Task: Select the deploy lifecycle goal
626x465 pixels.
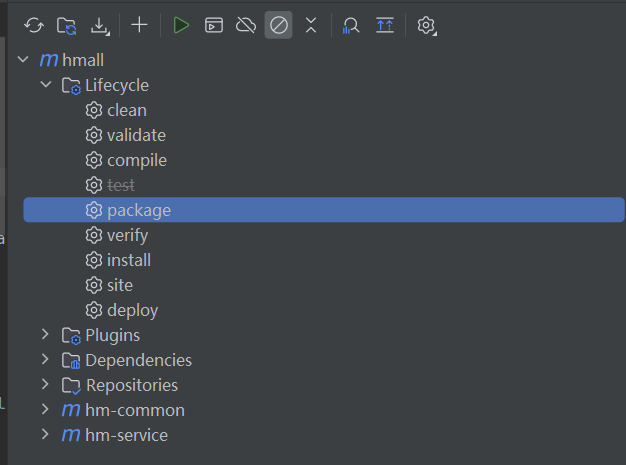Action: tap(132, 310)
